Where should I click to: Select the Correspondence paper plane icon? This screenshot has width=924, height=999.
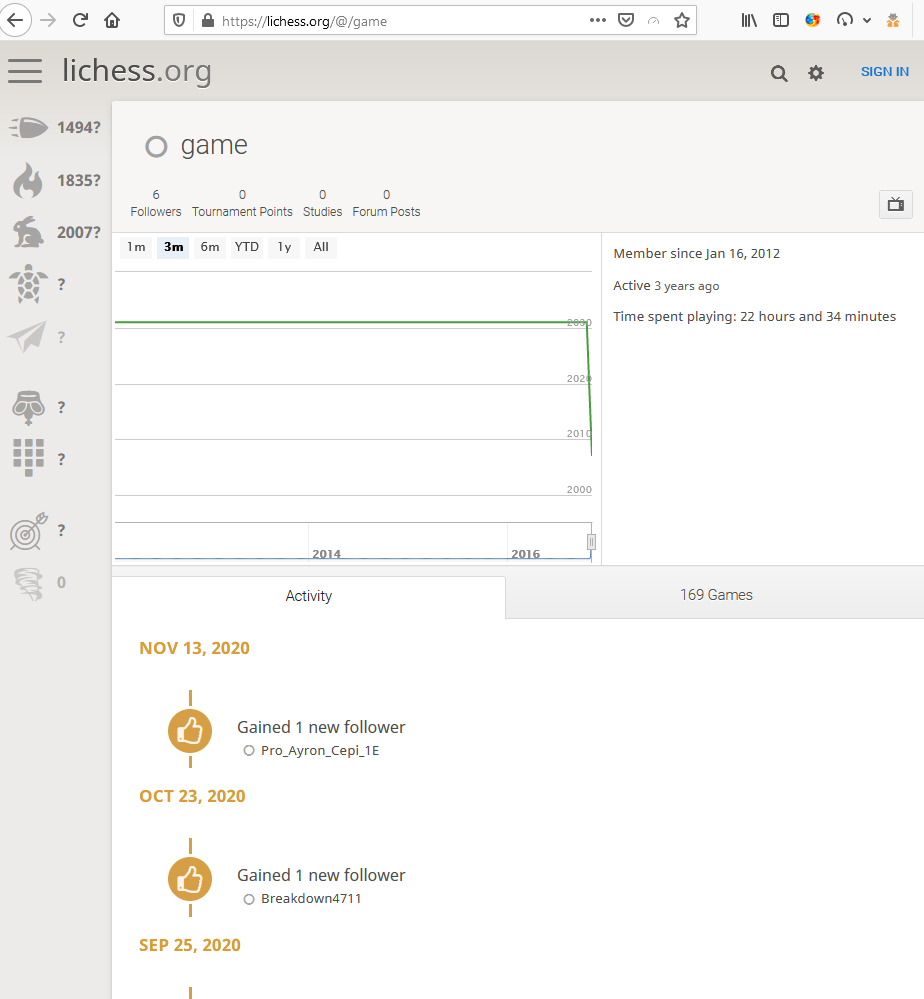[x=28, y=336]
